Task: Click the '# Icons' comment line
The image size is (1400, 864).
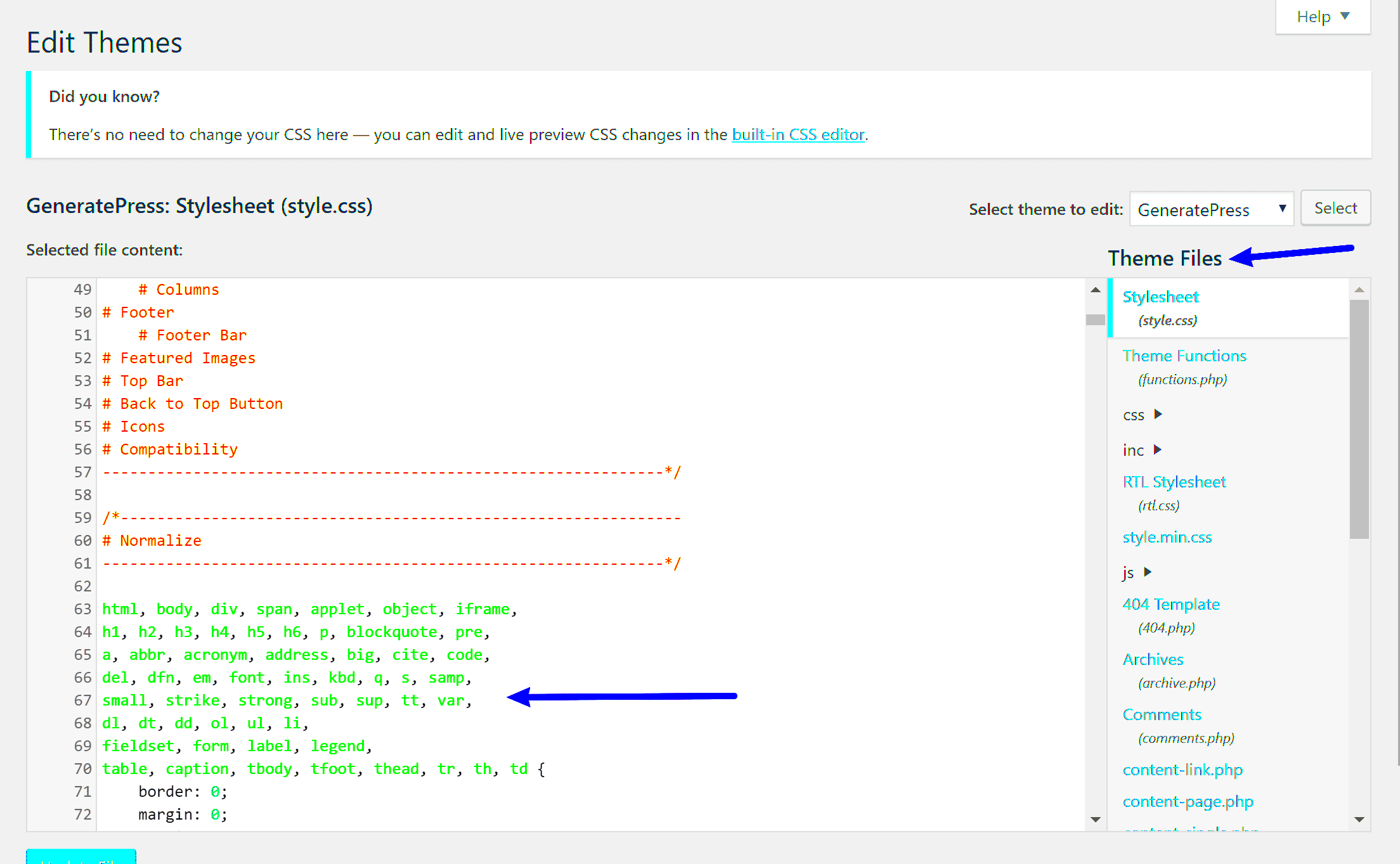Action: 133,426
